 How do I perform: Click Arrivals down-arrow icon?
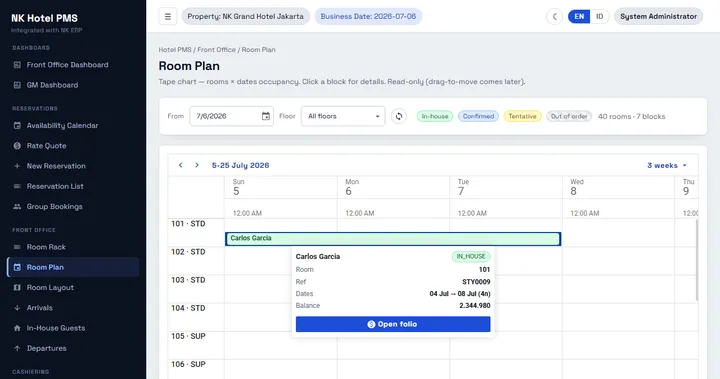point(17,307)
